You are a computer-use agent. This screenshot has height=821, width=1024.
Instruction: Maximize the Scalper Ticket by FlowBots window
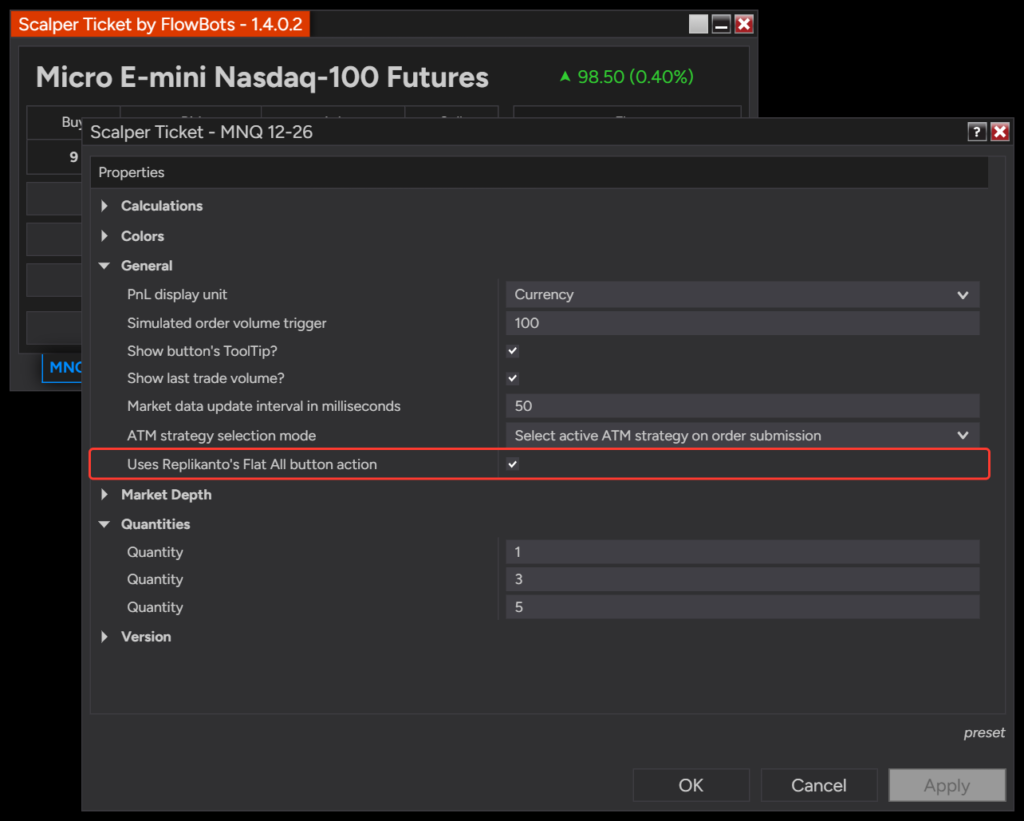698,24
